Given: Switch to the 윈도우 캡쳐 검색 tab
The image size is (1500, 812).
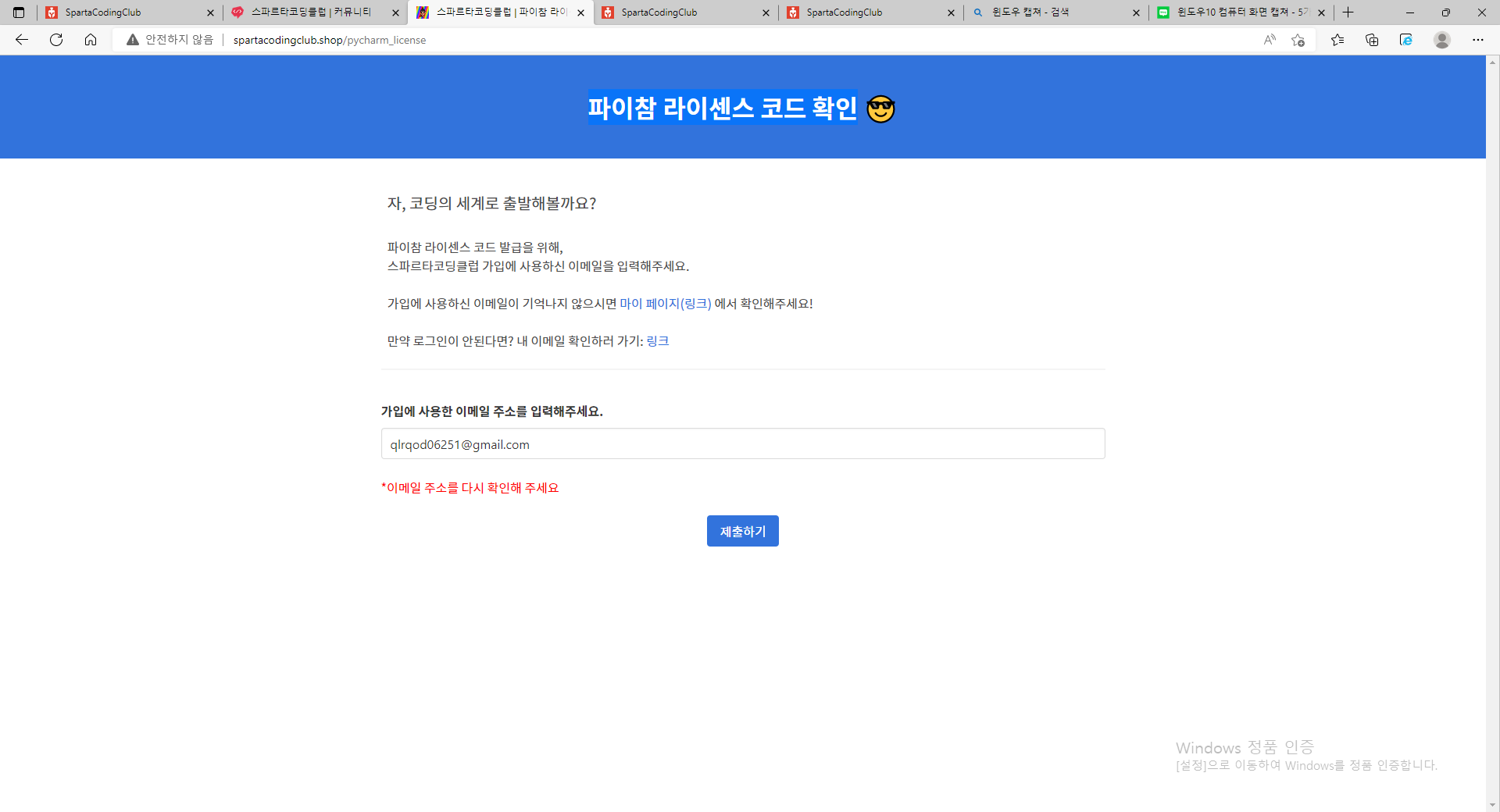Looking at the screenshot, I should (x=1056, y=12).
